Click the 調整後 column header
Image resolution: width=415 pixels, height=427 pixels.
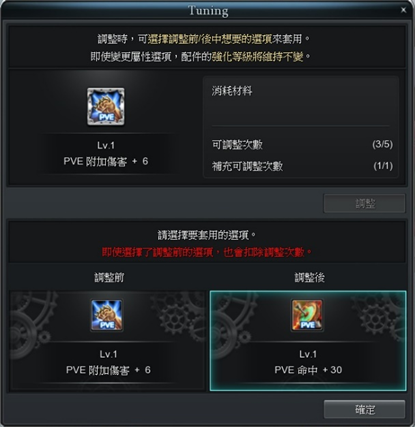point(310,277)
